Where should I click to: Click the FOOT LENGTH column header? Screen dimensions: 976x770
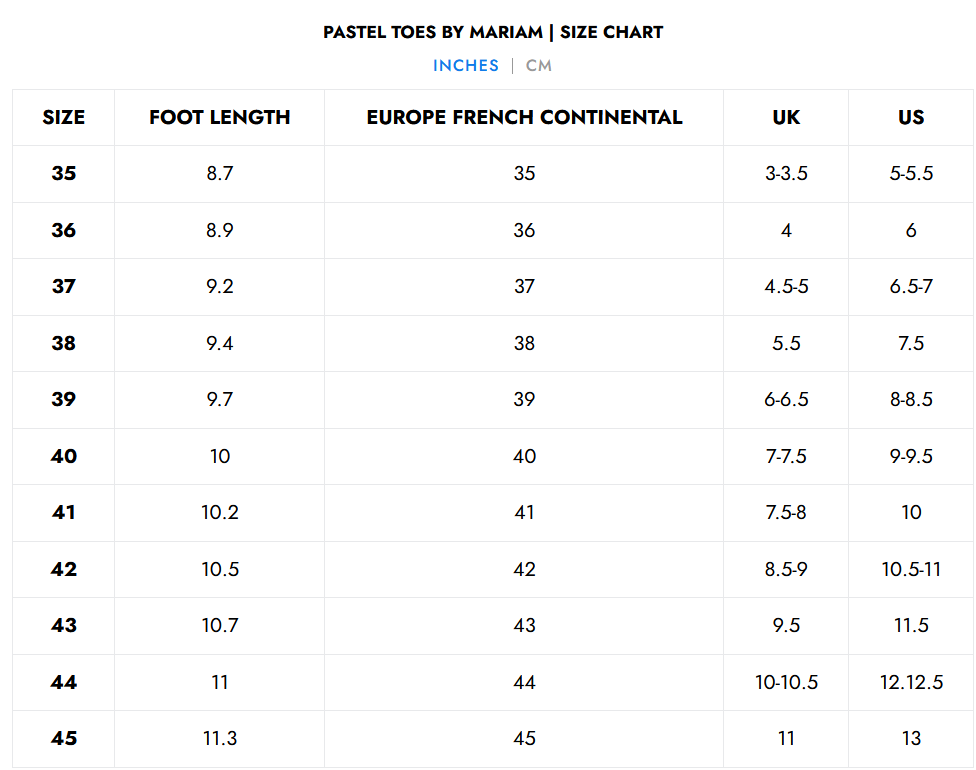pos(220,117)
